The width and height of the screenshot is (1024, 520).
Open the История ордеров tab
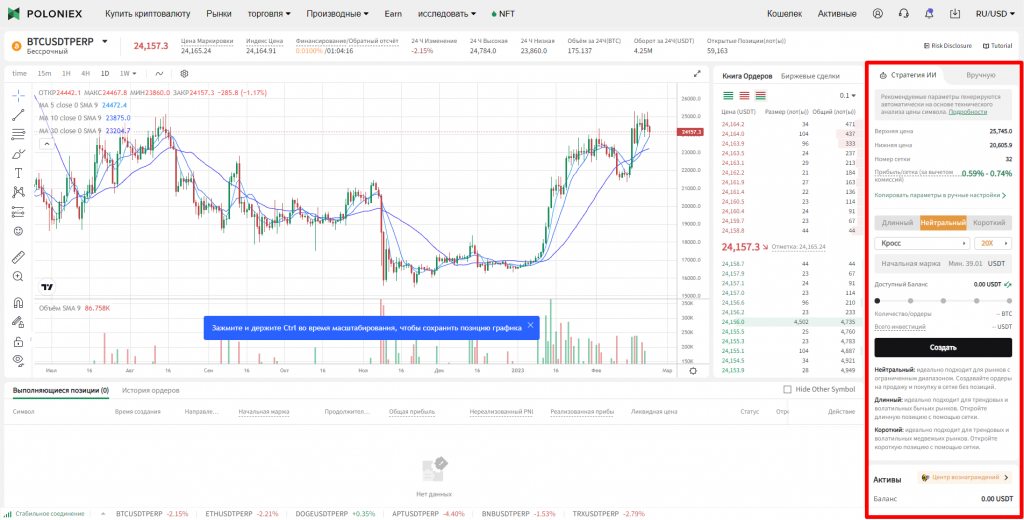150,390
